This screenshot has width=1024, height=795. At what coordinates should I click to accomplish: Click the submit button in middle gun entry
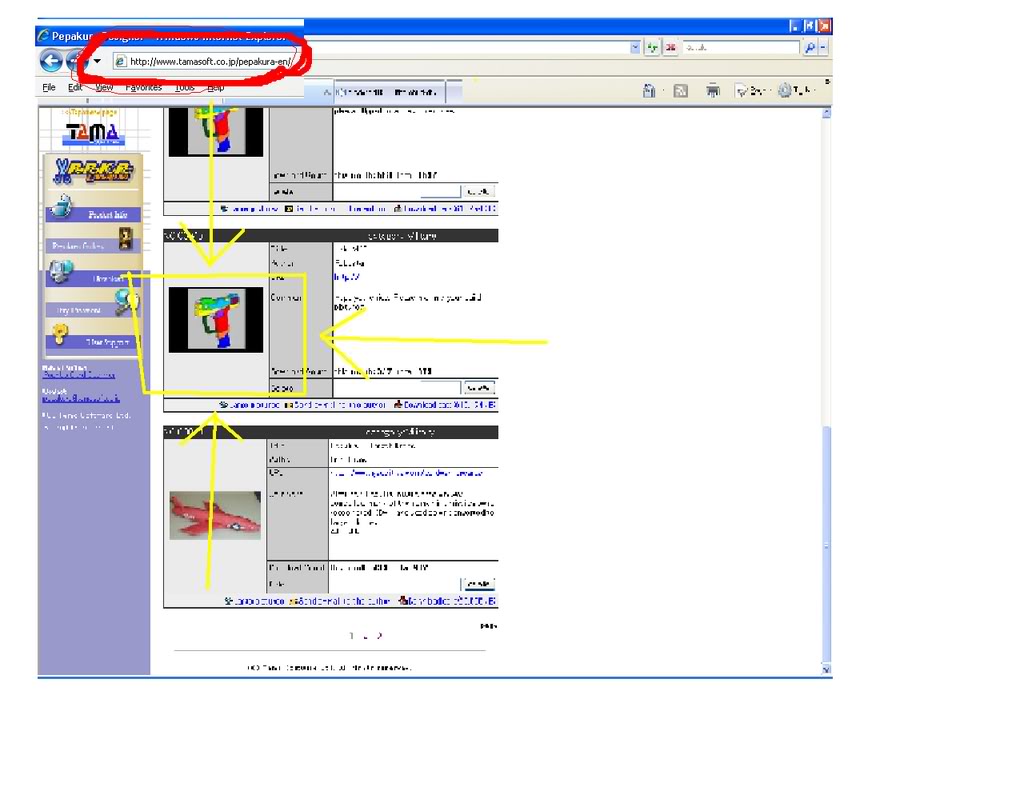[x=478, y=388]
